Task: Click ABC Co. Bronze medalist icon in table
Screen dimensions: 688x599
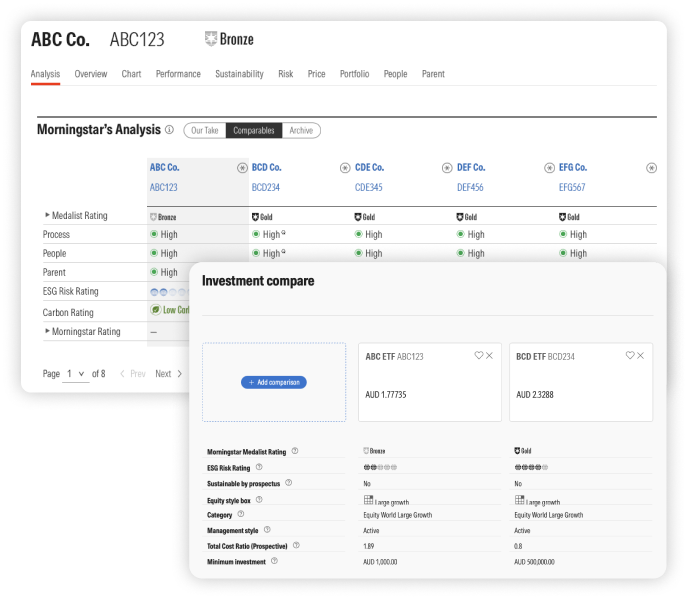Action: (x=154, y=217)
